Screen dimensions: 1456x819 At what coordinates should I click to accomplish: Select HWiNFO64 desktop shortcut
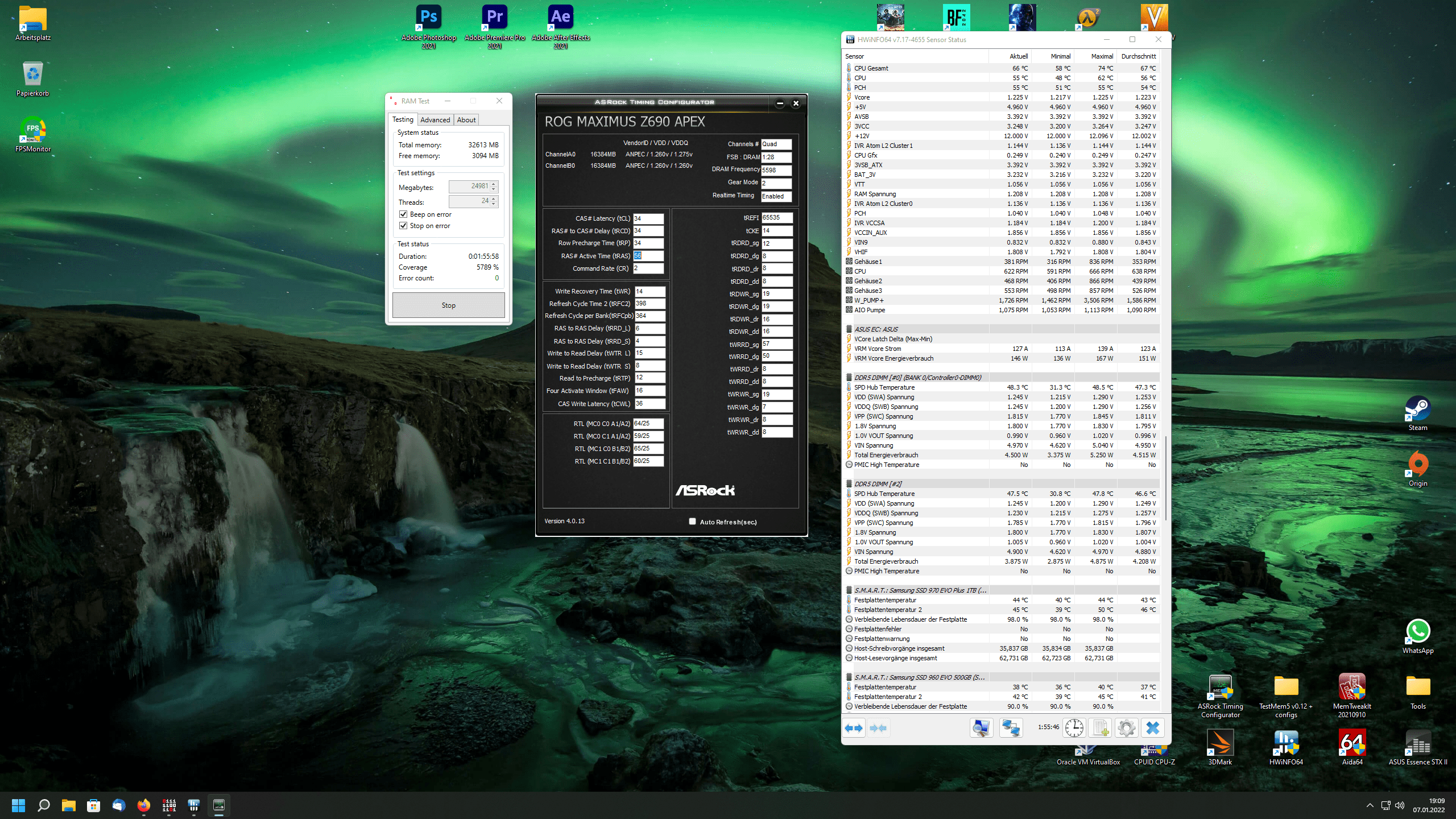pos(1286,748)
